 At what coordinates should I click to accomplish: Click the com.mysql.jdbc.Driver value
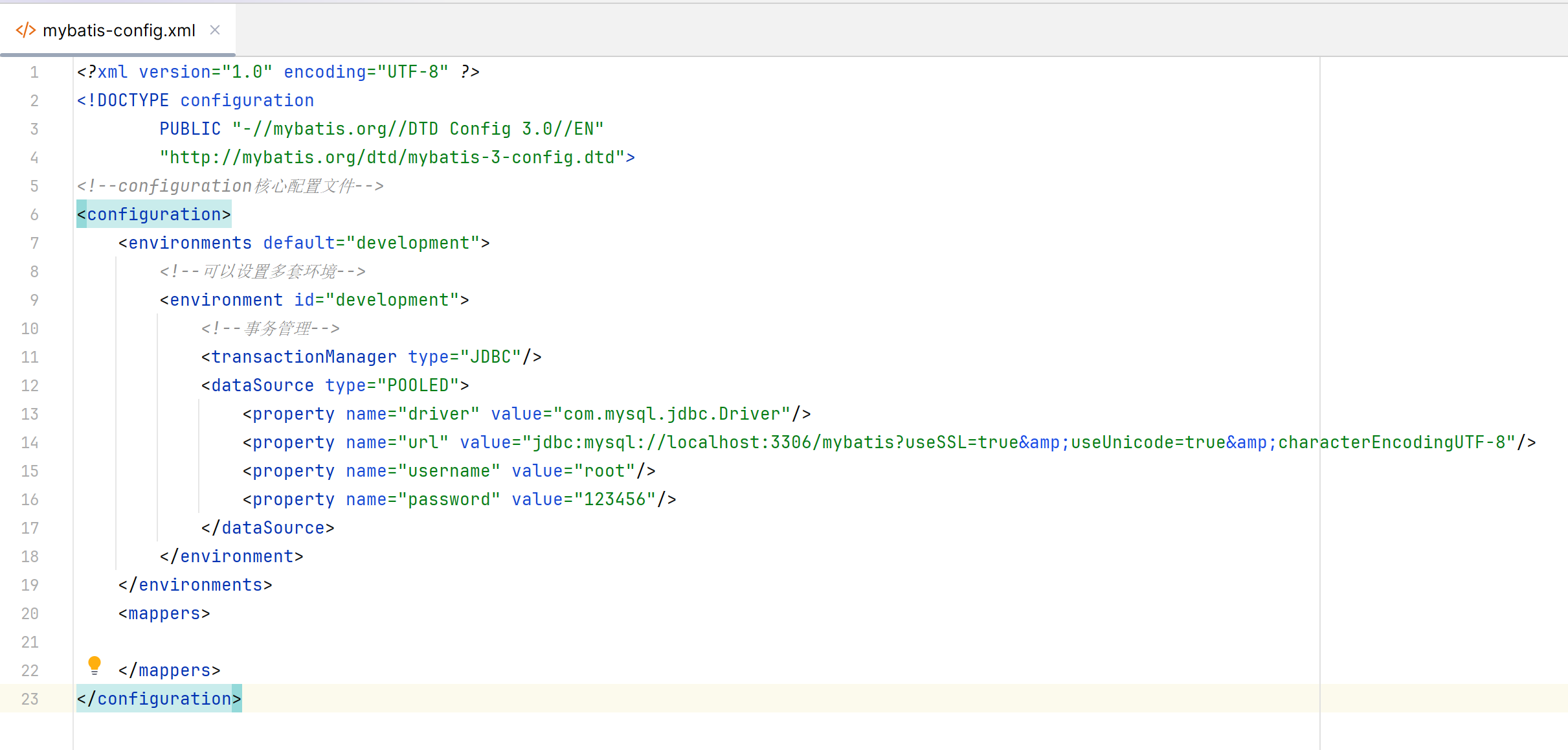(672, 414)
